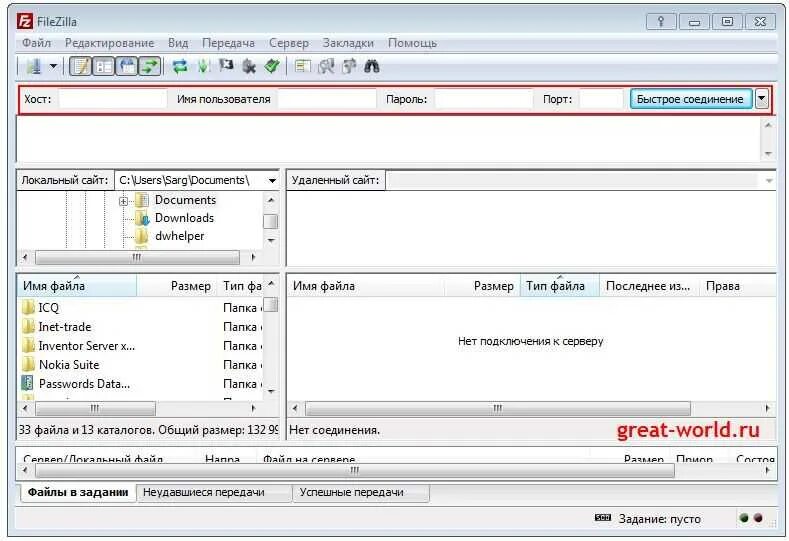The width and height of the screenshot is (789, 541).
Task: Click into the Имя пользователя input field
Action: click(327, 99)
